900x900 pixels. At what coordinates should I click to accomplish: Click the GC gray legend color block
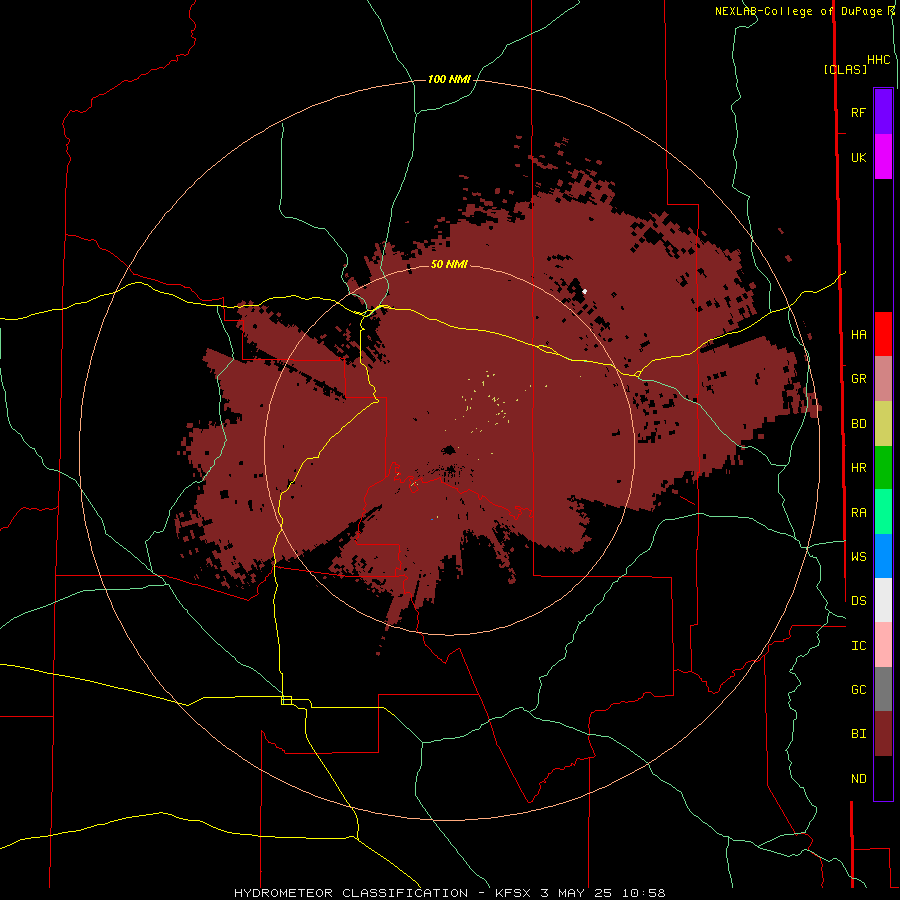tap(883, 689)
